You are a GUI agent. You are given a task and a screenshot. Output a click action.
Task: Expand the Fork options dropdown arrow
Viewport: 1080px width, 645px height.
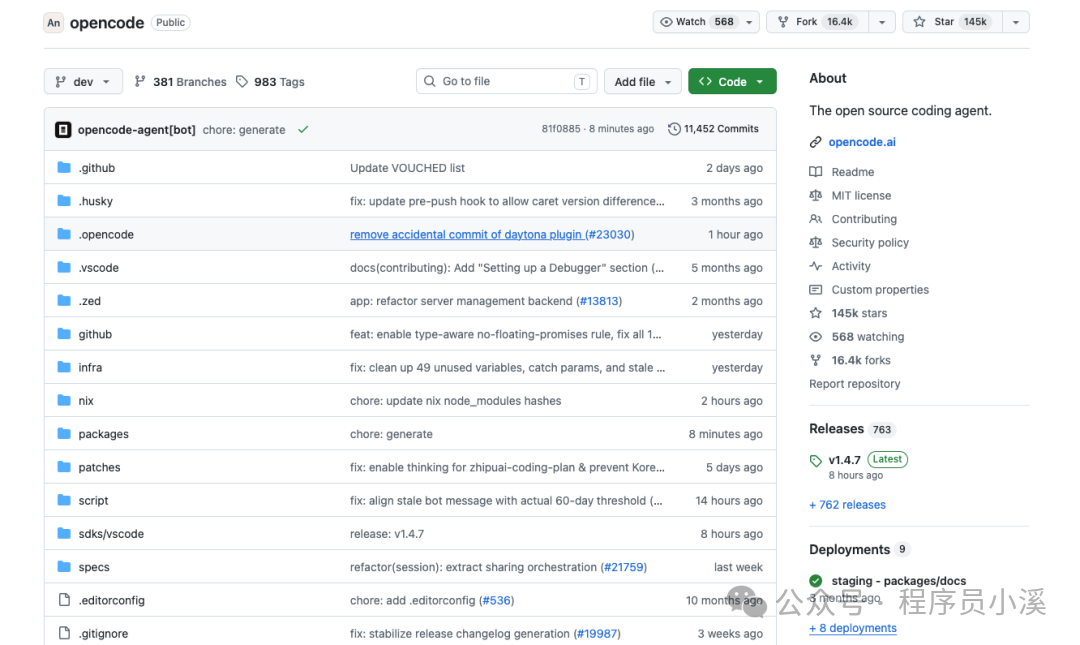[x=882, y=22]
